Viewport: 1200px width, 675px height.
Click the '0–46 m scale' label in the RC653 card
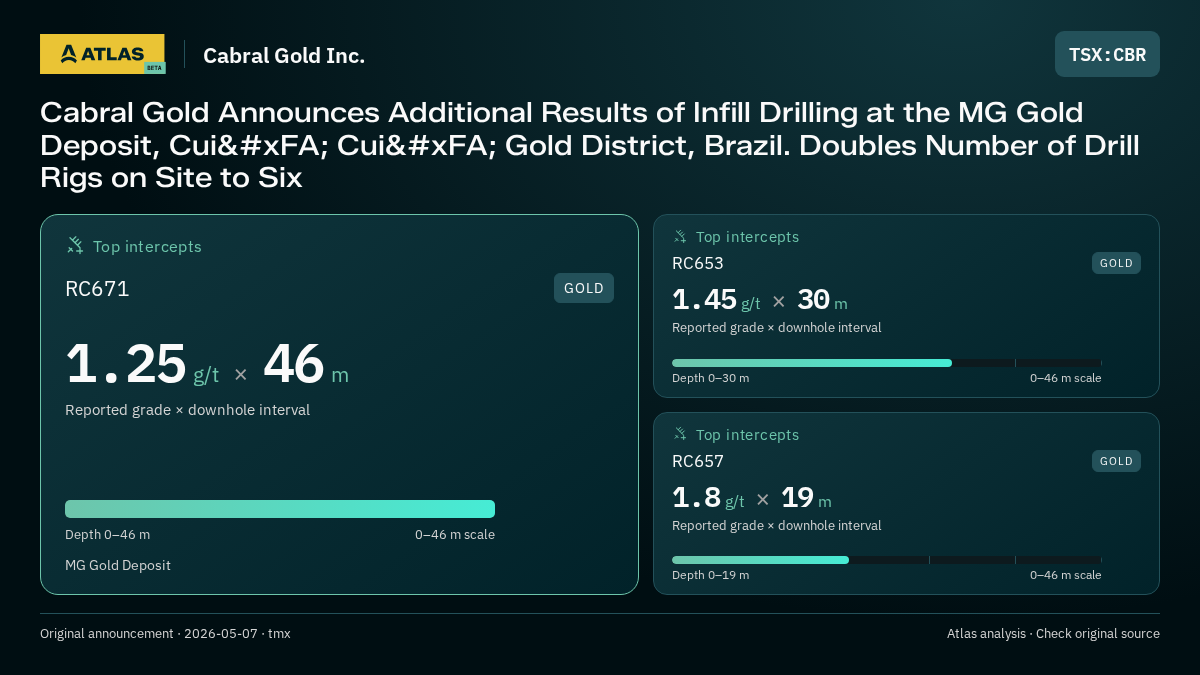point(1065,378)
